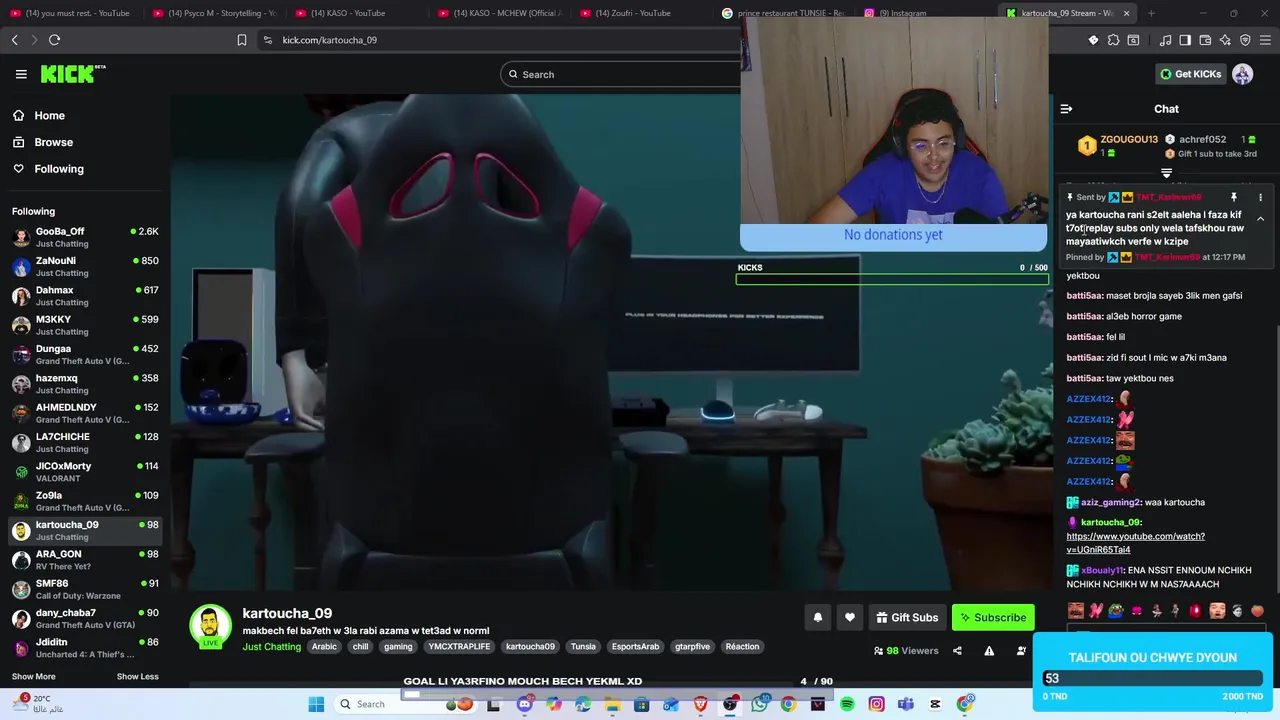Viewport: 1280px width, 720px height.
Task: Open the ARA_GON channel in Following
Action: click(x=85, y=560)
